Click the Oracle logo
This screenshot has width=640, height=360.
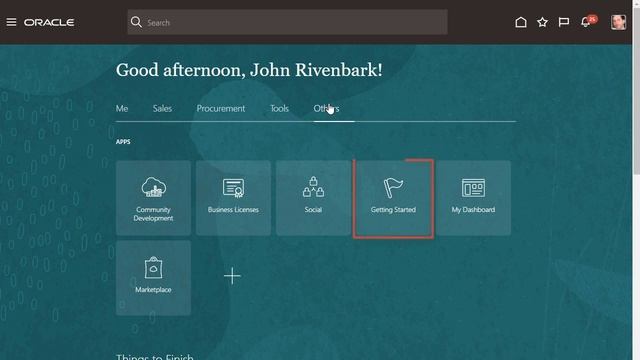click(49, 22)
